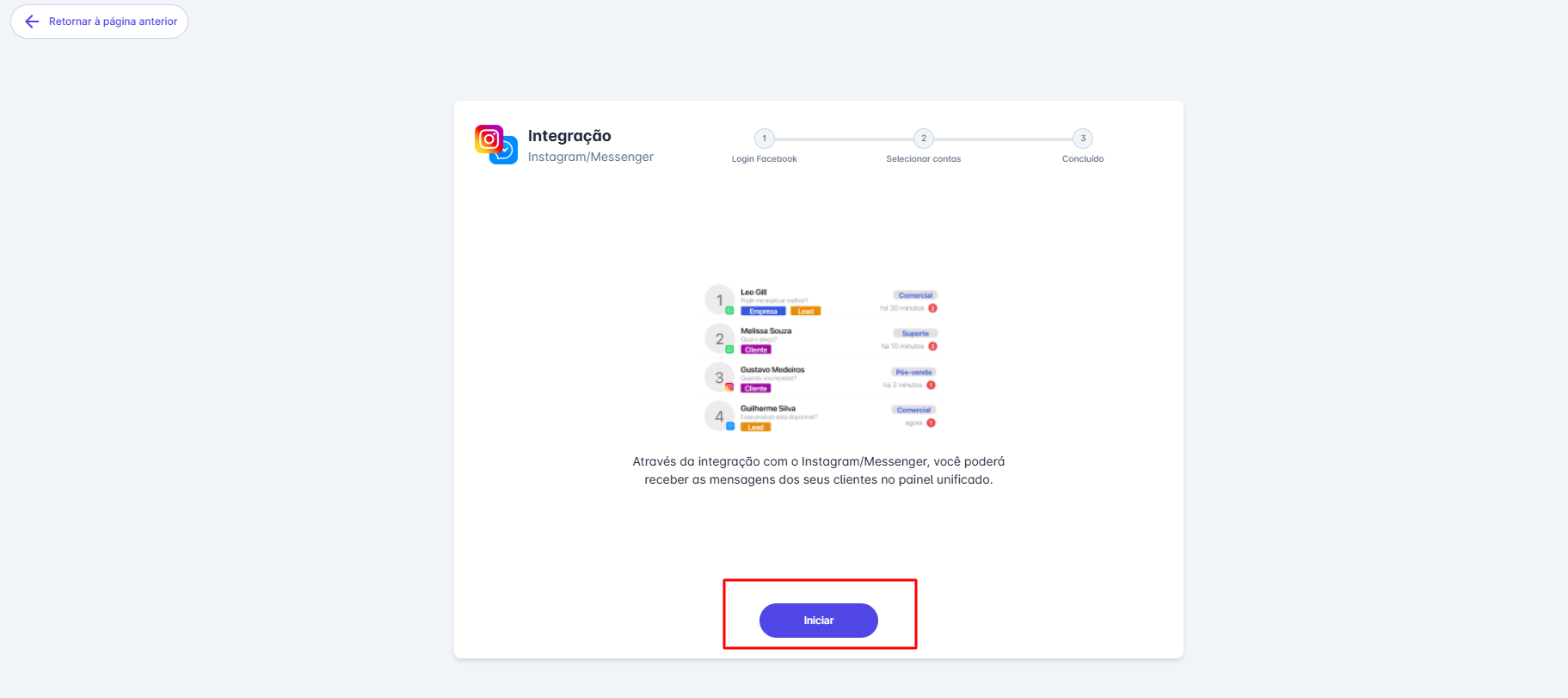Click red unread badge on Leo Gill's row
This screenshot has width=1568, height=698.
[x=932, y=308]
